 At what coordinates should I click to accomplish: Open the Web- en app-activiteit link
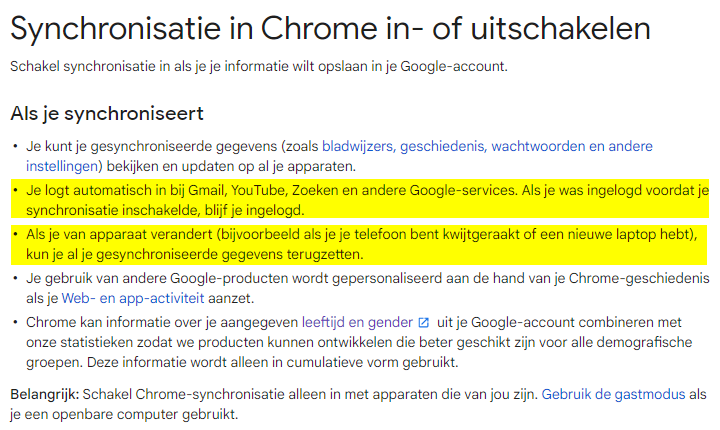(133, 298)
